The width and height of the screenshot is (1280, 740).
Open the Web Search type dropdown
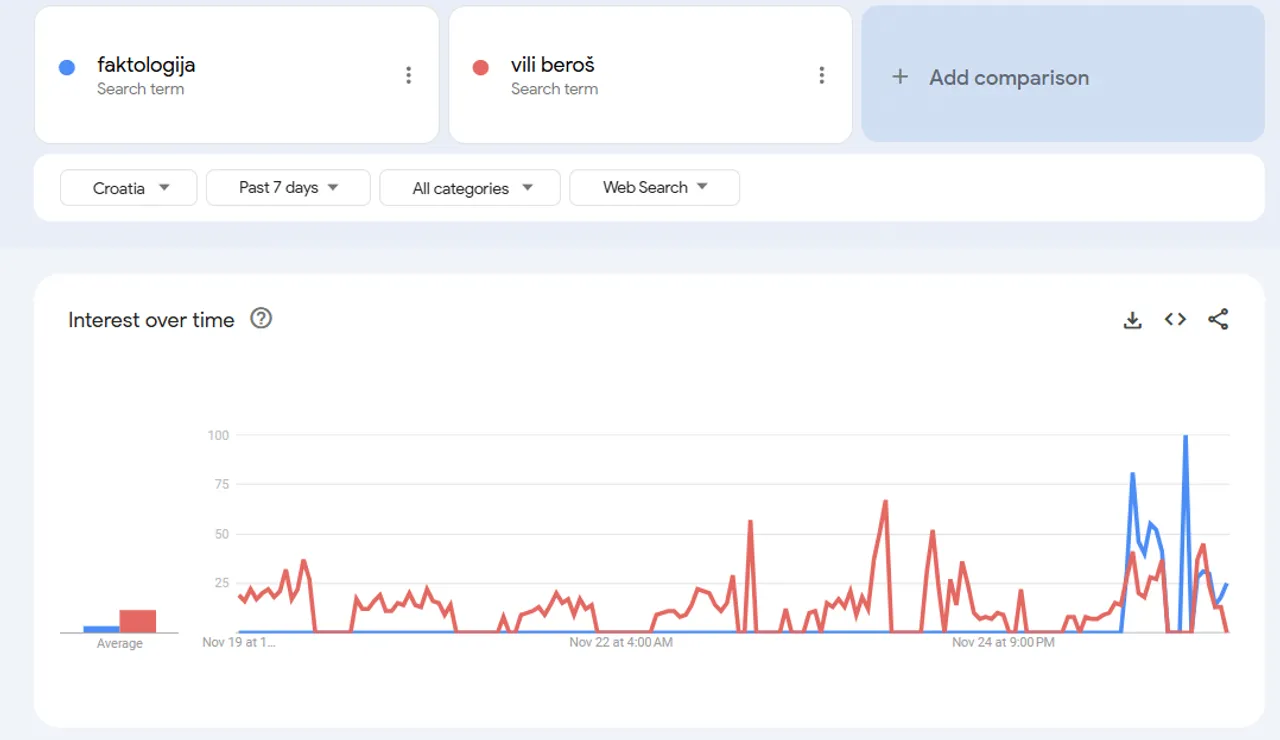coord(655,188)
